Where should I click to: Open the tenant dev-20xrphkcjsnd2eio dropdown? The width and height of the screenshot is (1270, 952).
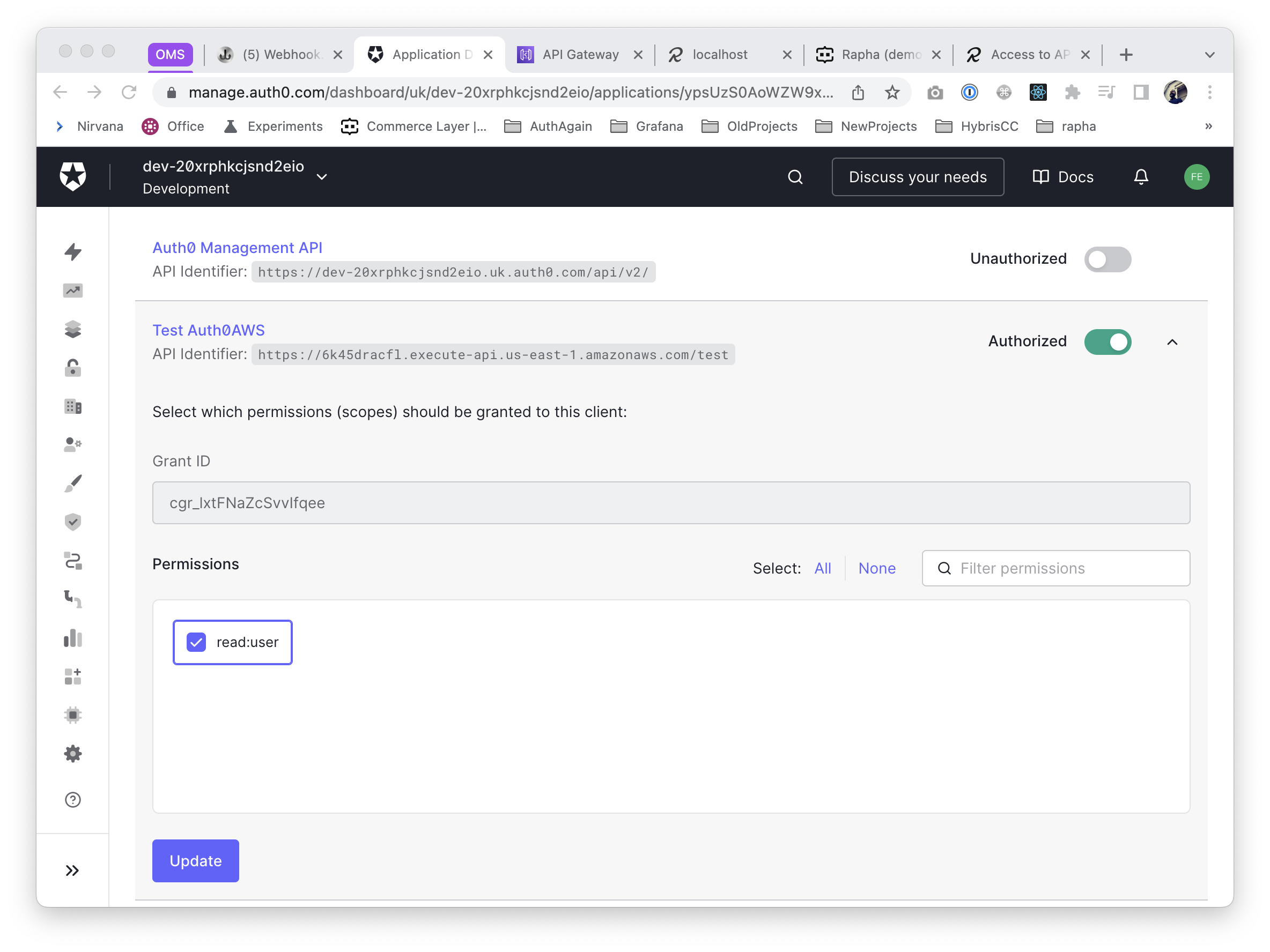[321, 177]
